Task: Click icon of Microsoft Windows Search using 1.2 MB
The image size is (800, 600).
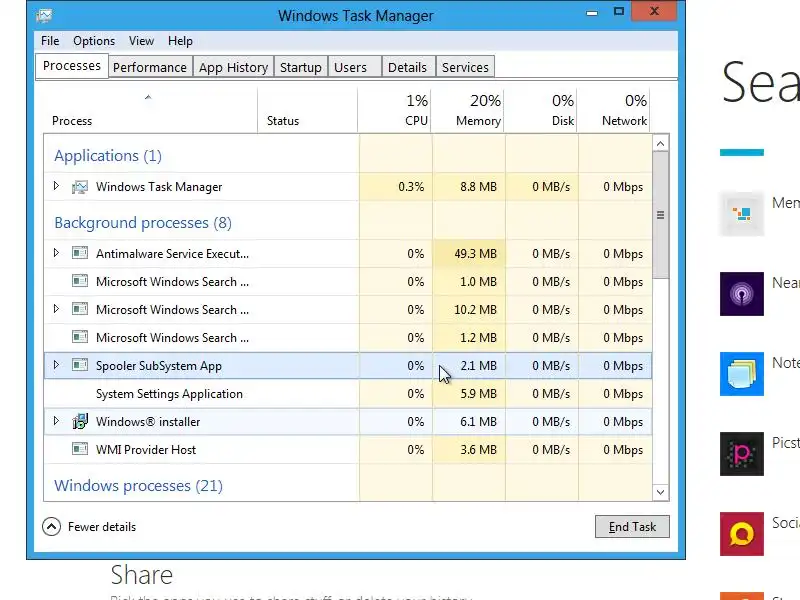Action: click(x=80, y=337)
